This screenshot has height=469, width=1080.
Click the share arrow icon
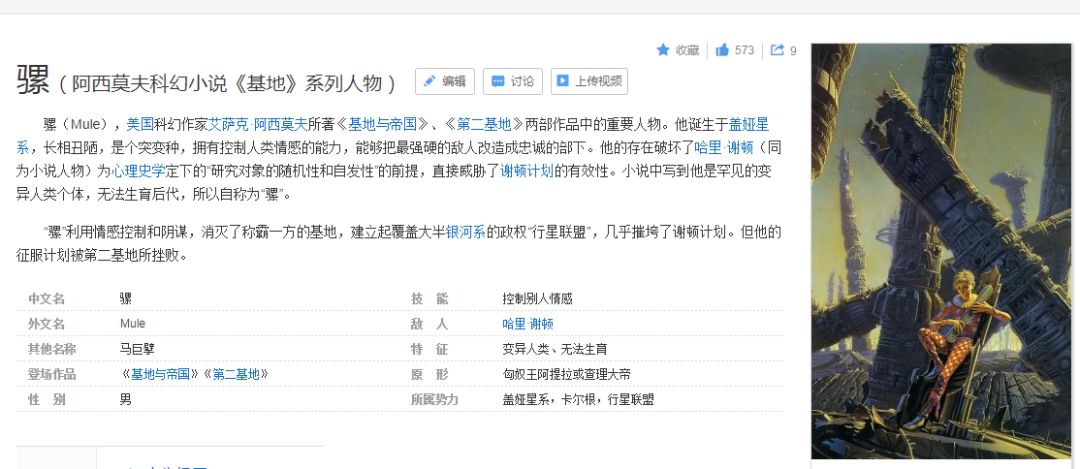coord(777,50)
